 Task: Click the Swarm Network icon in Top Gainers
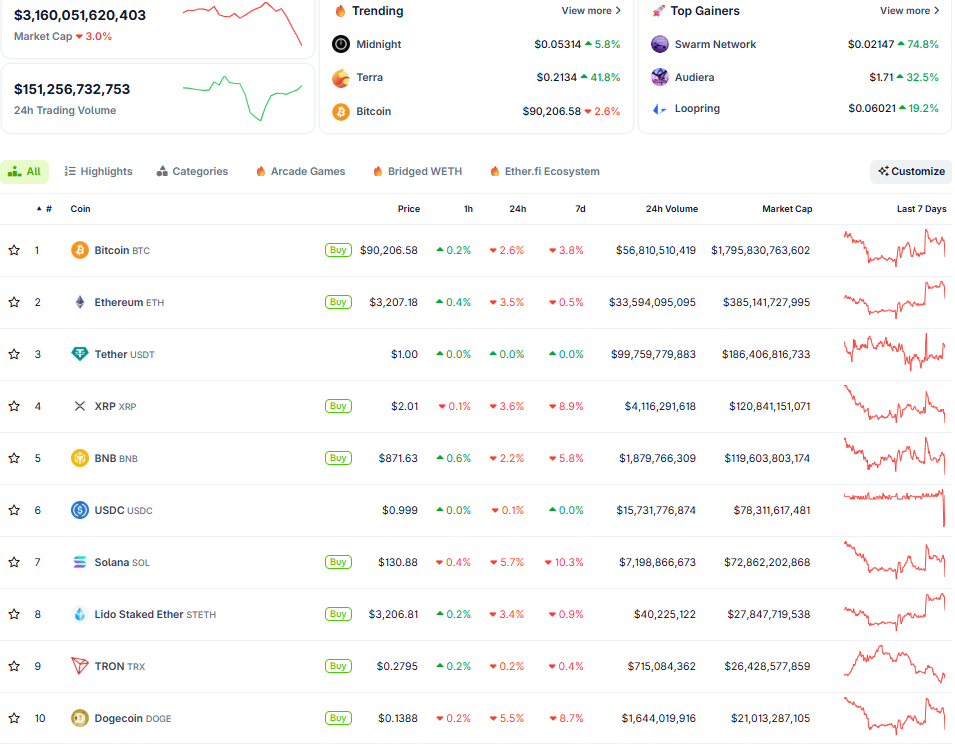(x=659, y=44)
